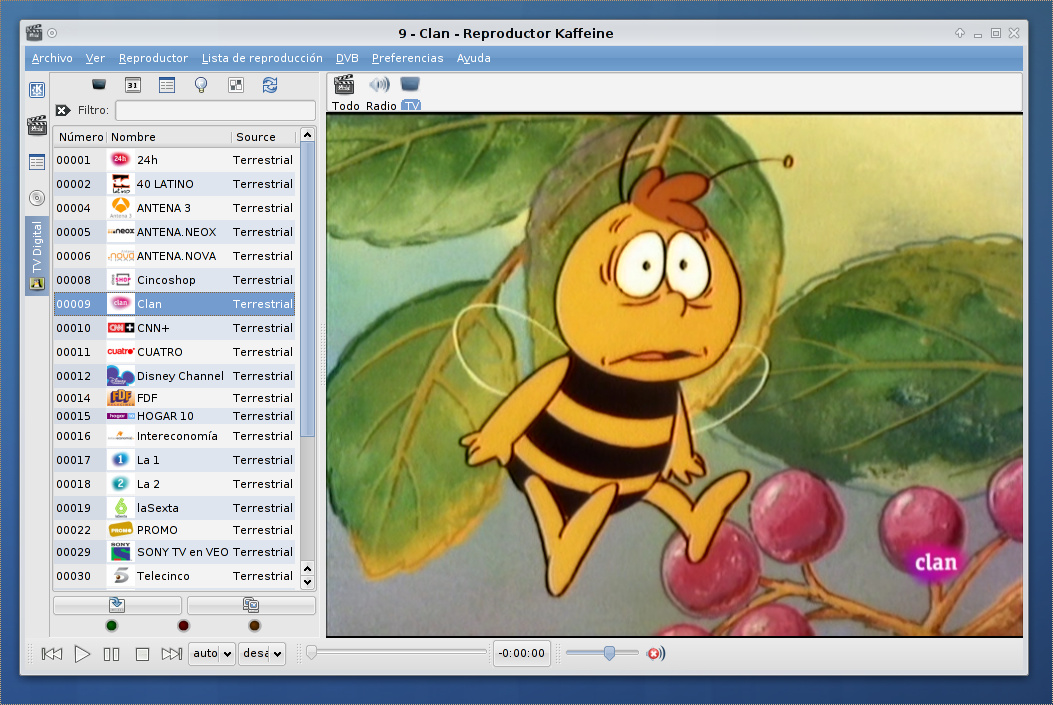The image size is (1053, 705).
Task: Sort channels by the Número column
Action: (x=81, y=137)
